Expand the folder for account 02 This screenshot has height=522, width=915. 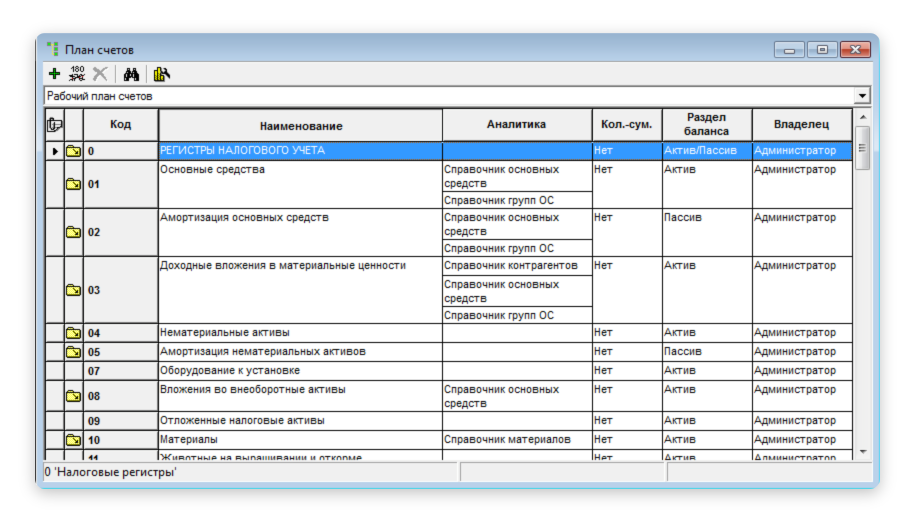pyautogui.click(x=74, y=232)
